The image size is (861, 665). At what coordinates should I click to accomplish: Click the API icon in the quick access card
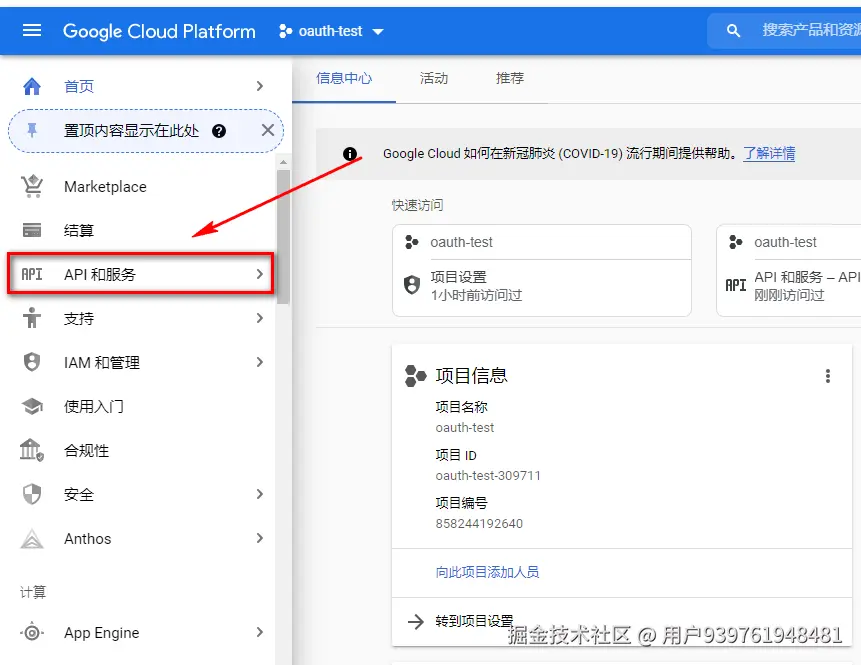point(736,285)
